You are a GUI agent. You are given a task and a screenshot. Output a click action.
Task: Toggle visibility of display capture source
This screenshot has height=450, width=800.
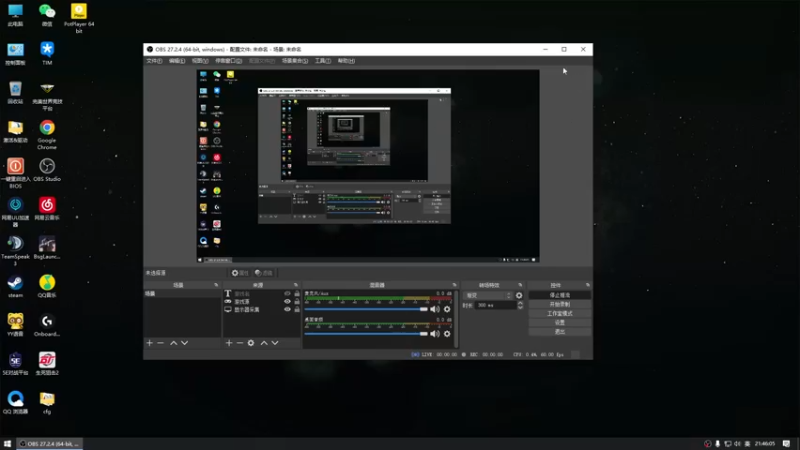(287, 309)
